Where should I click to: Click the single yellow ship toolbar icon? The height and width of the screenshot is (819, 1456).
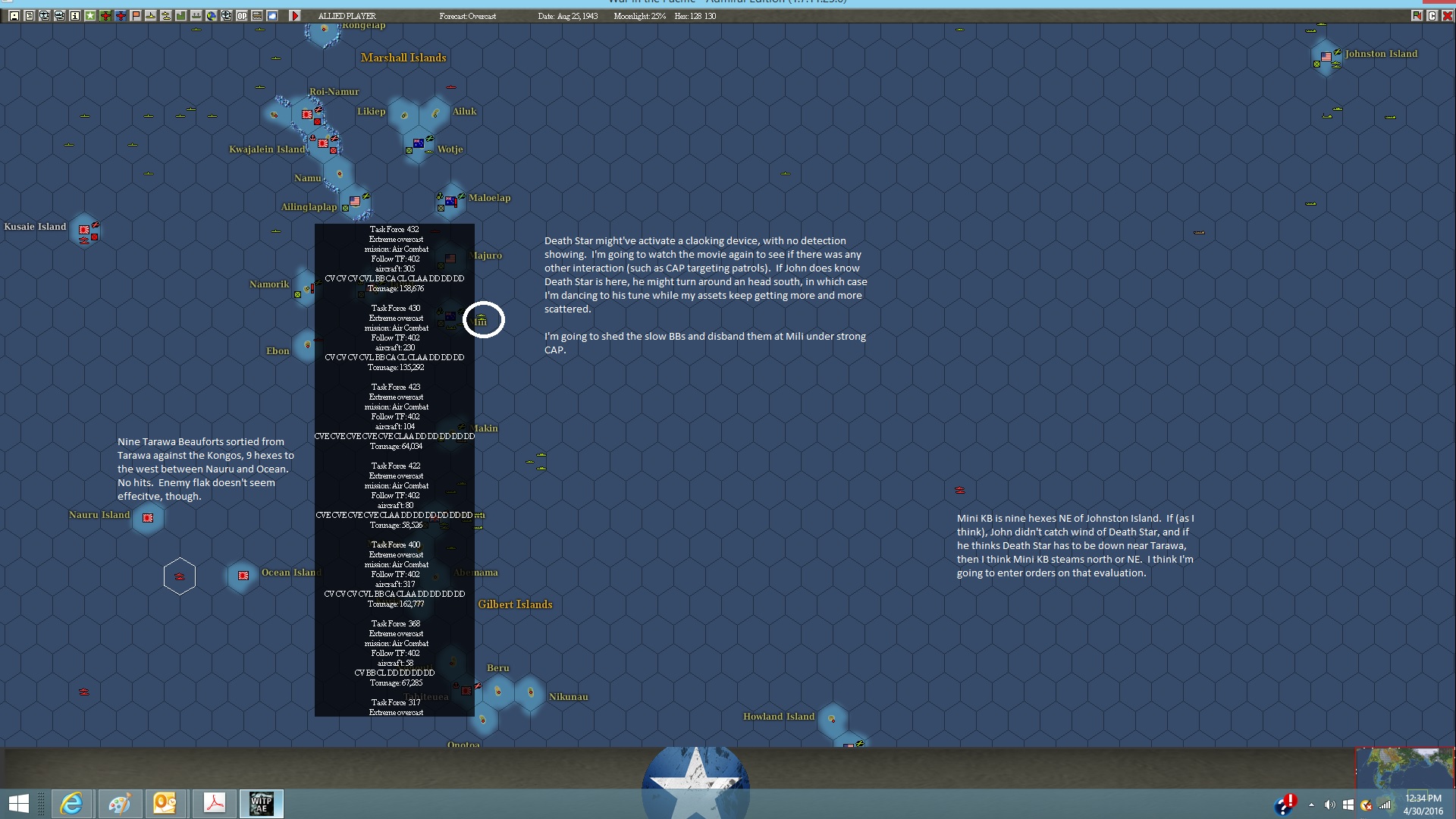coord(151,15)
